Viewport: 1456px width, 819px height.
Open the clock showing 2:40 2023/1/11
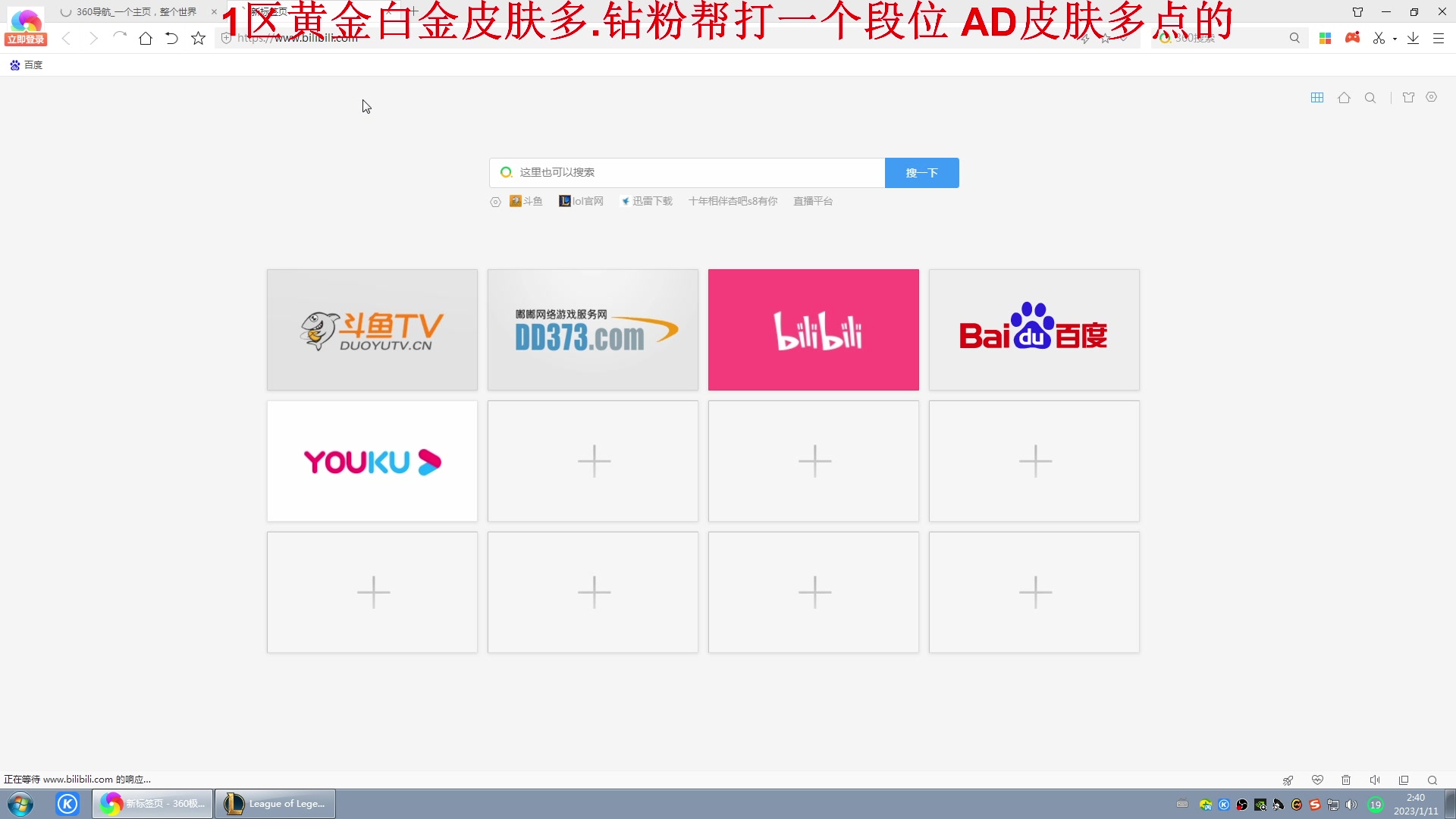[1416, 805]
